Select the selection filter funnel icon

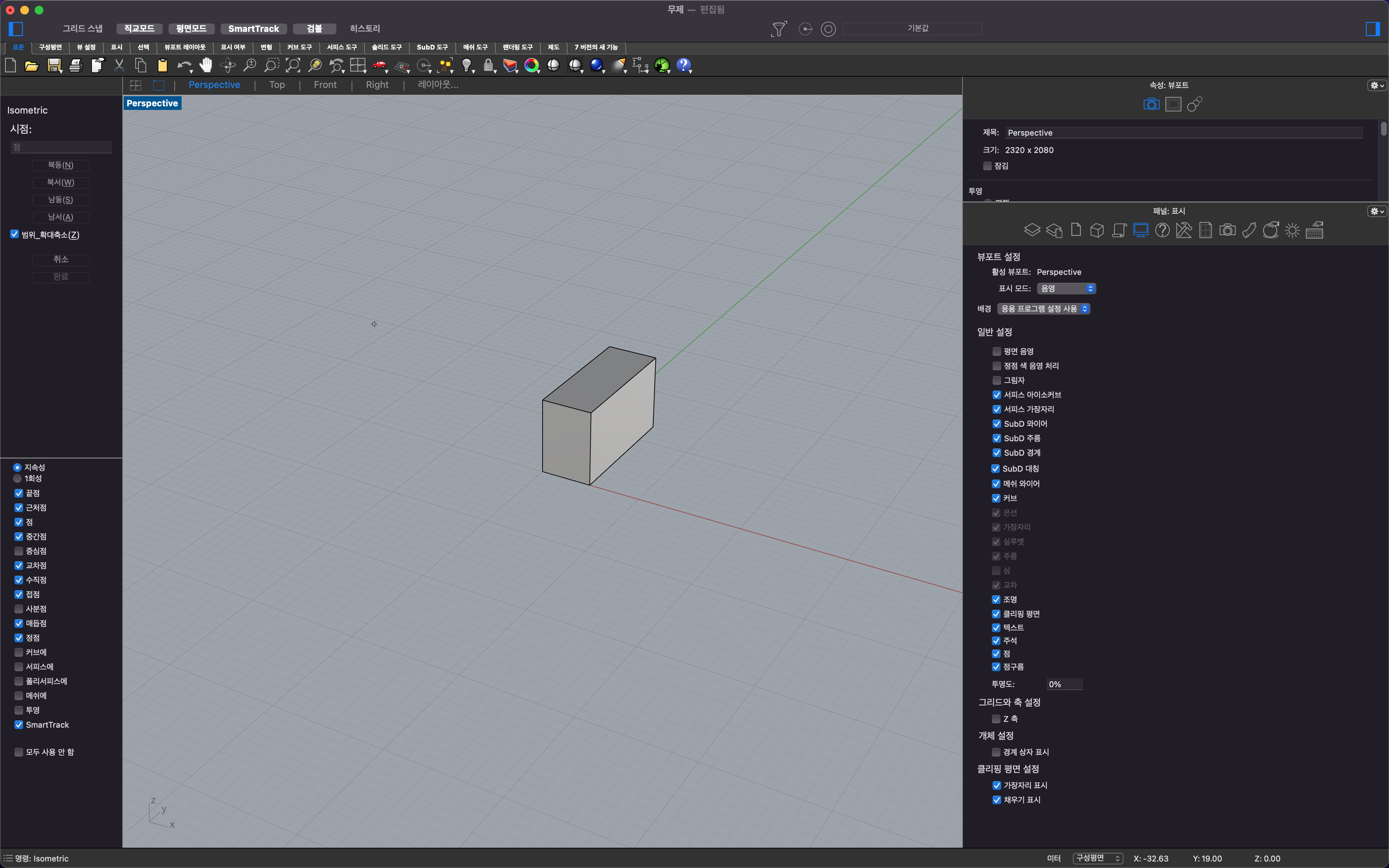778,29
